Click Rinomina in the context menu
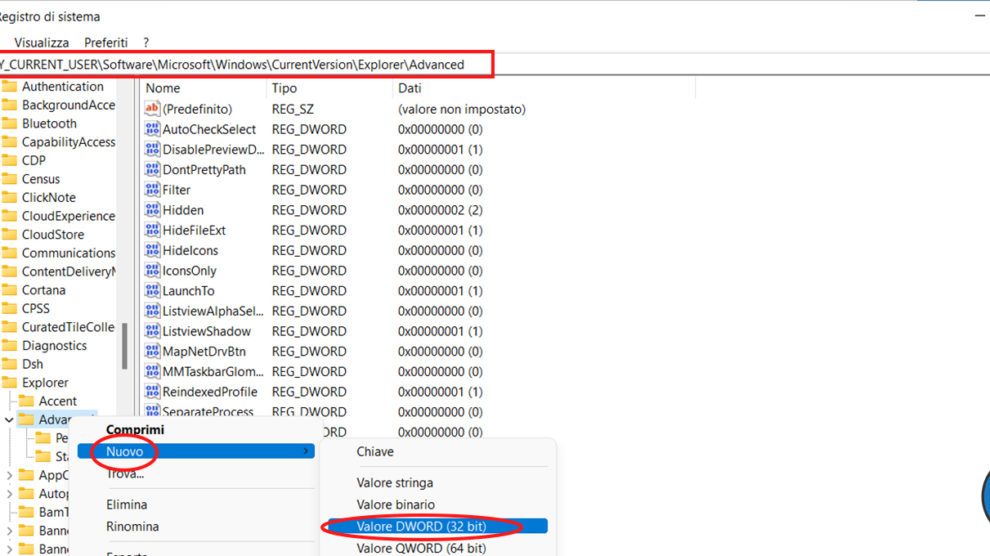Image resolution: width=990 pixels, height=556 pixels. tap(132, 526)
